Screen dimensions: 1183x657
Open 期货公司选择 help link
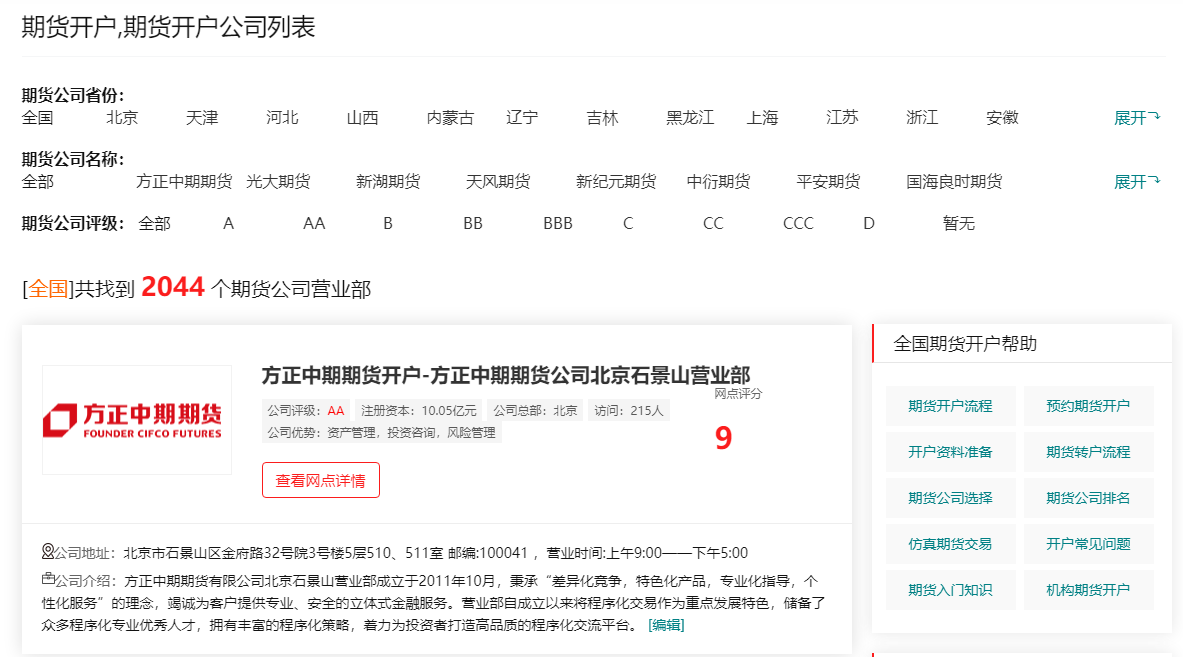coord(951,499)
